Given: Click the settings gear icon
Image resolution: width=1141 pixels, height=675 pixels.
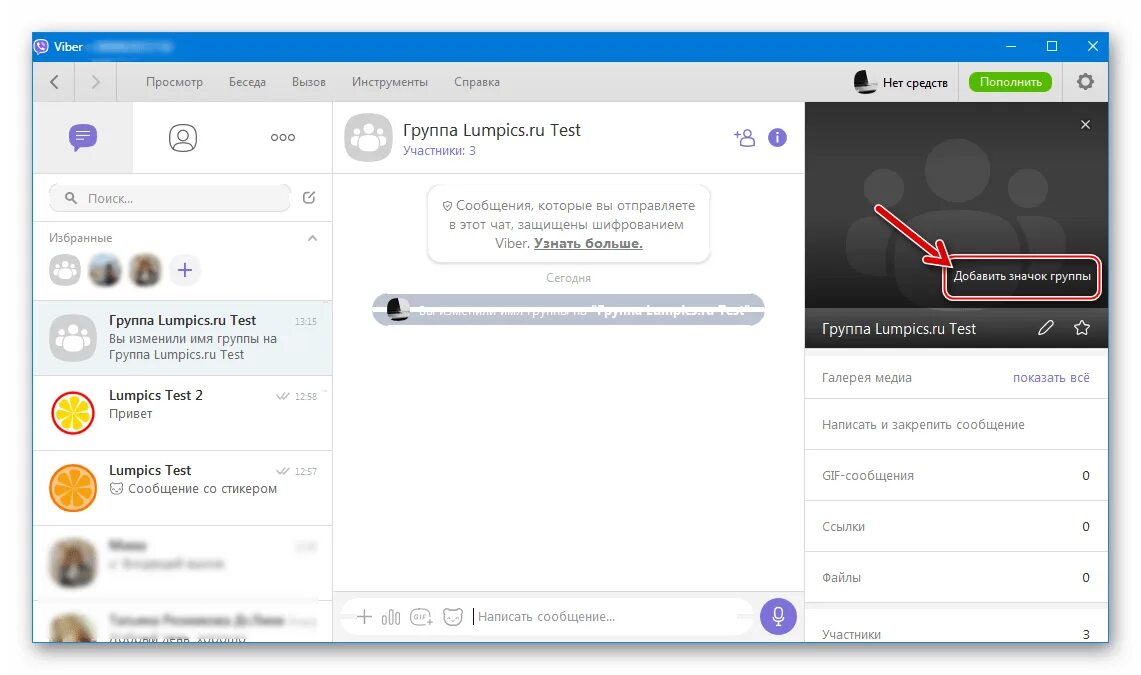Looking at the screenshot, I should click(x=1085, y=81).
